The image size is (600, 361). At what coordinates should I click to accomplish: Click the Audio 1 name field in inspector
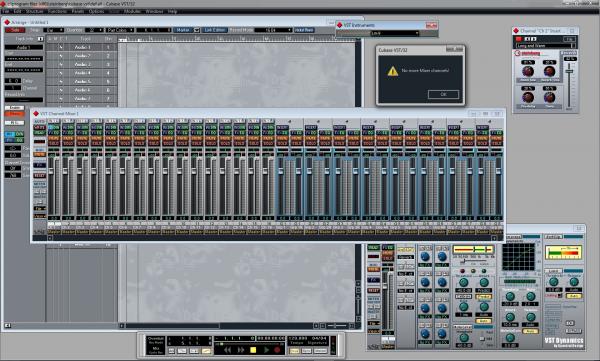(x=24, y=47)
